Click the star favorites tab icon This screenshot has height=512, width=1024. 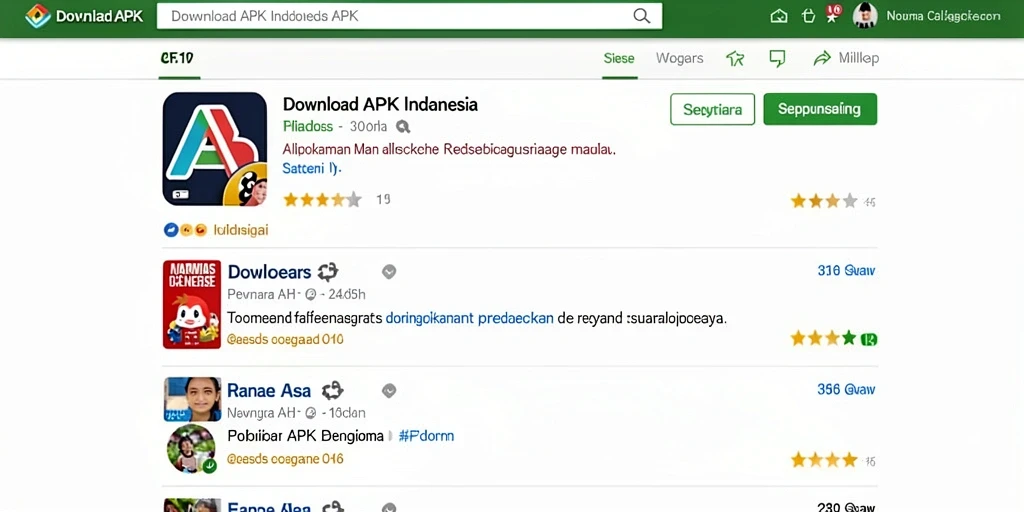tap(735, 59)
